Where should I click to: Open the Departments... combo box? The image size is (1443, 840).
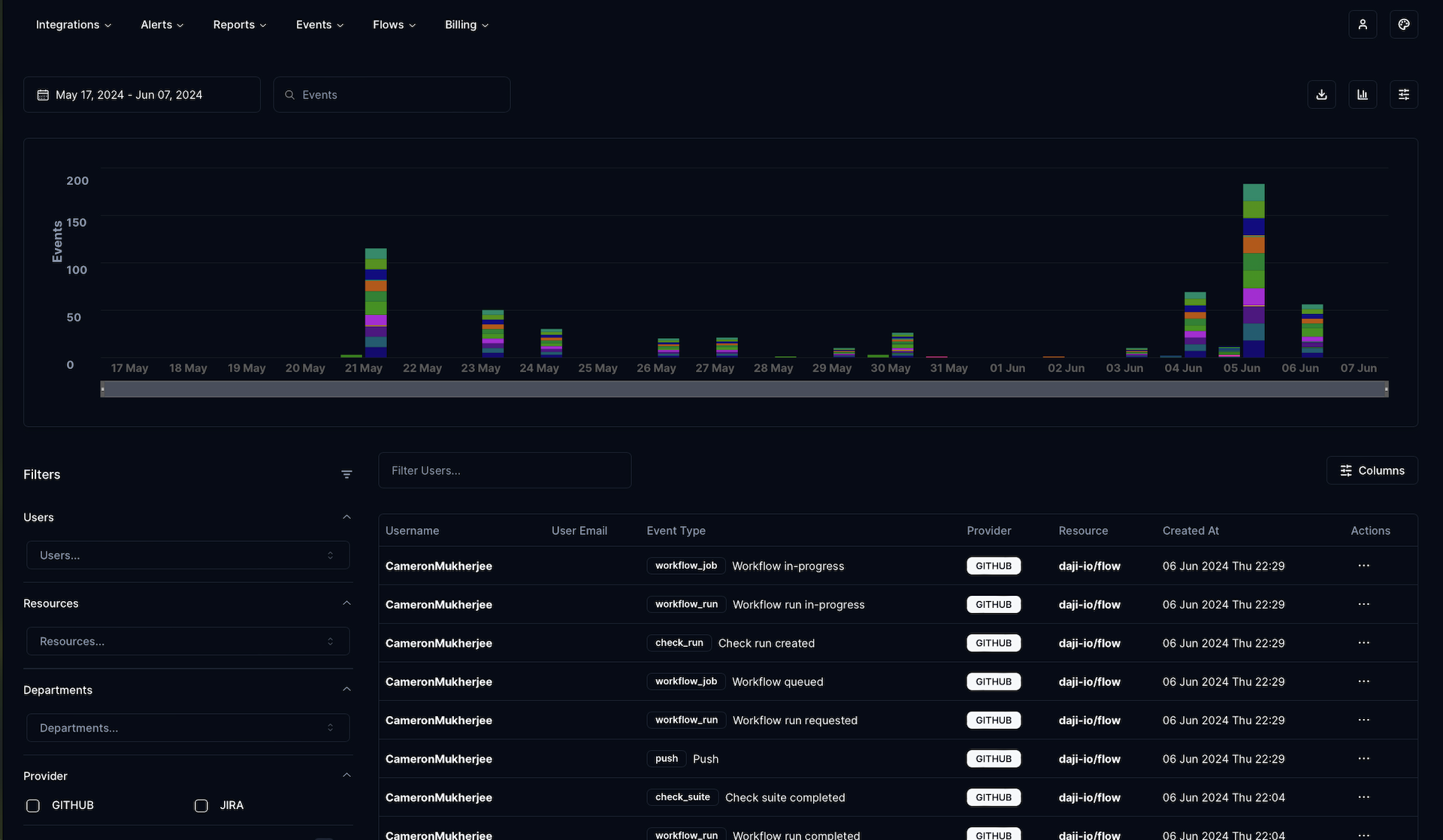tap(188, 728)
